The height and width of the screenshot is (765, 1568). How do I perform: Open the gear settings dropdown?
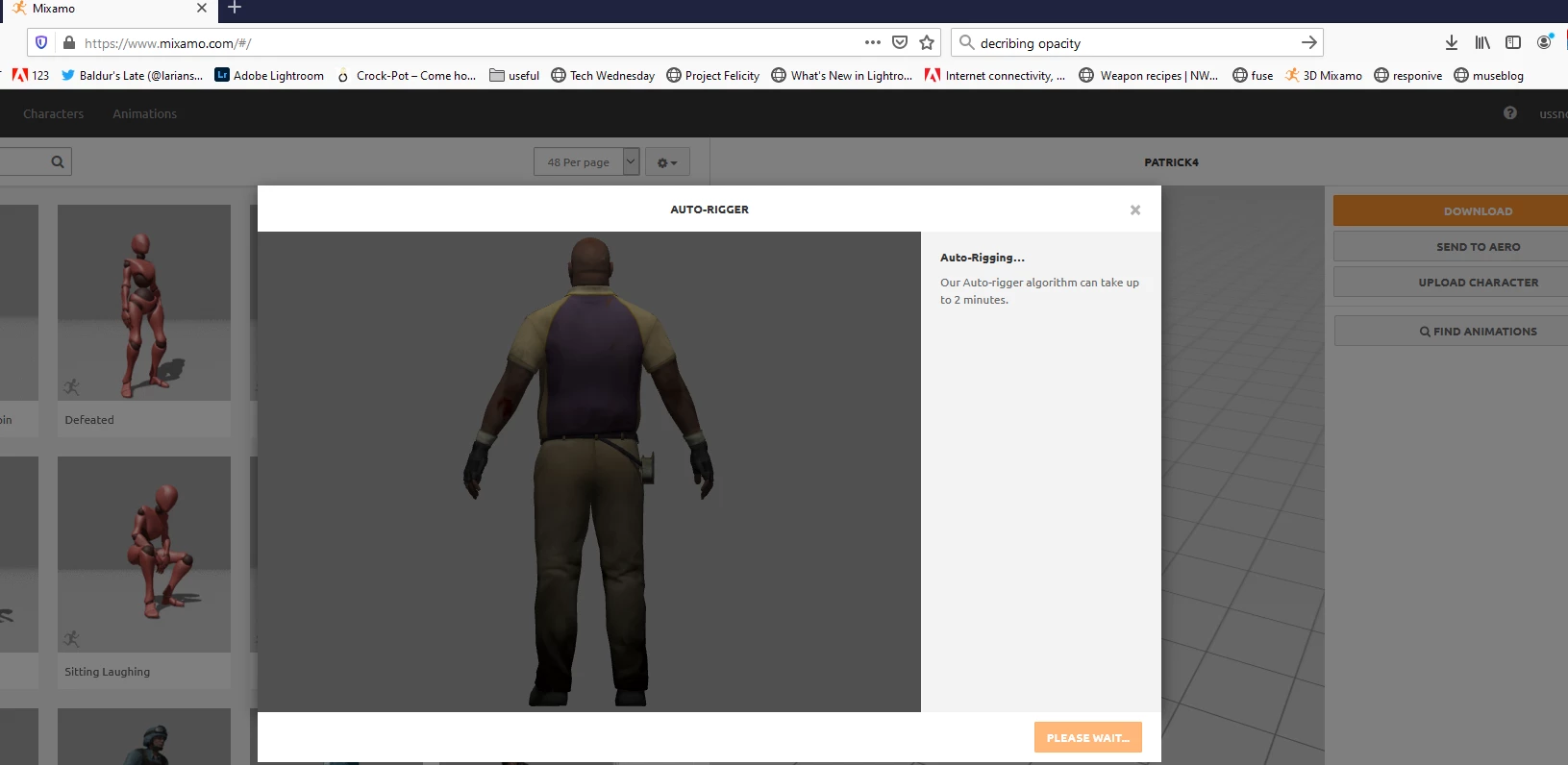coord(667,161)
